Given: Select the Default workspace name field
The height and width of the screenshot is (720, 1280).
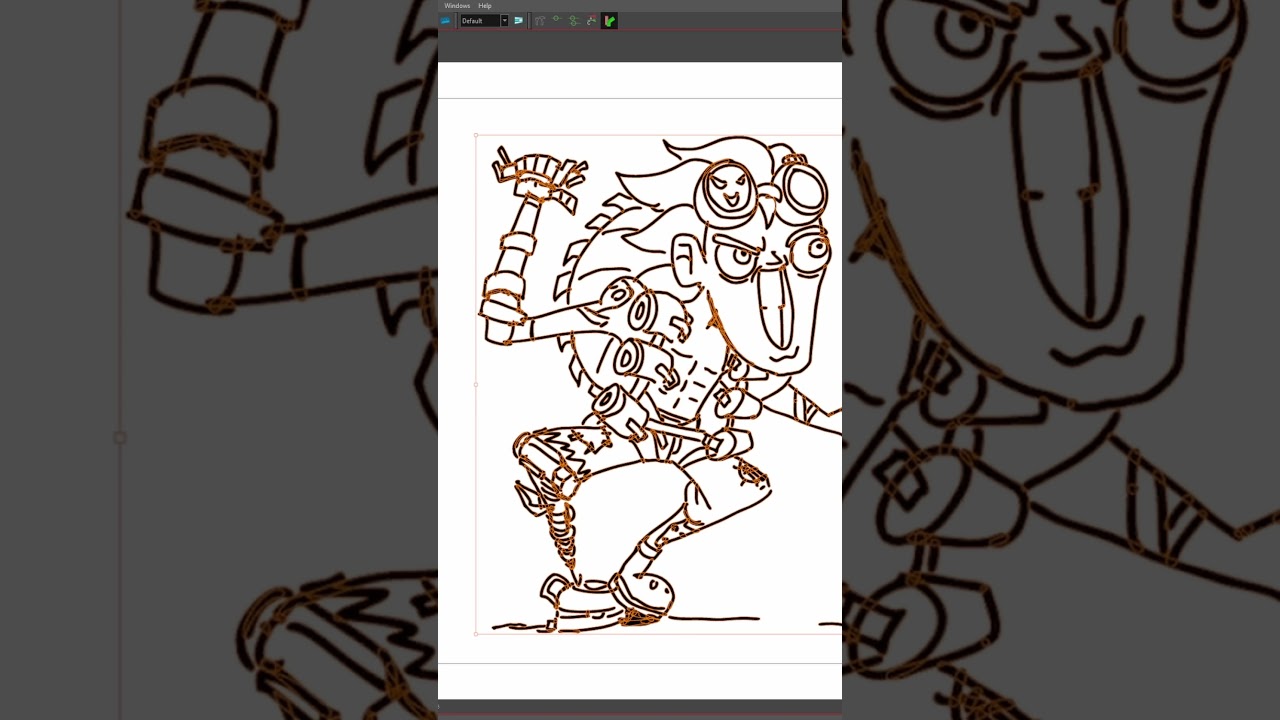Looking at the screenshot, I should coord(480,20).
